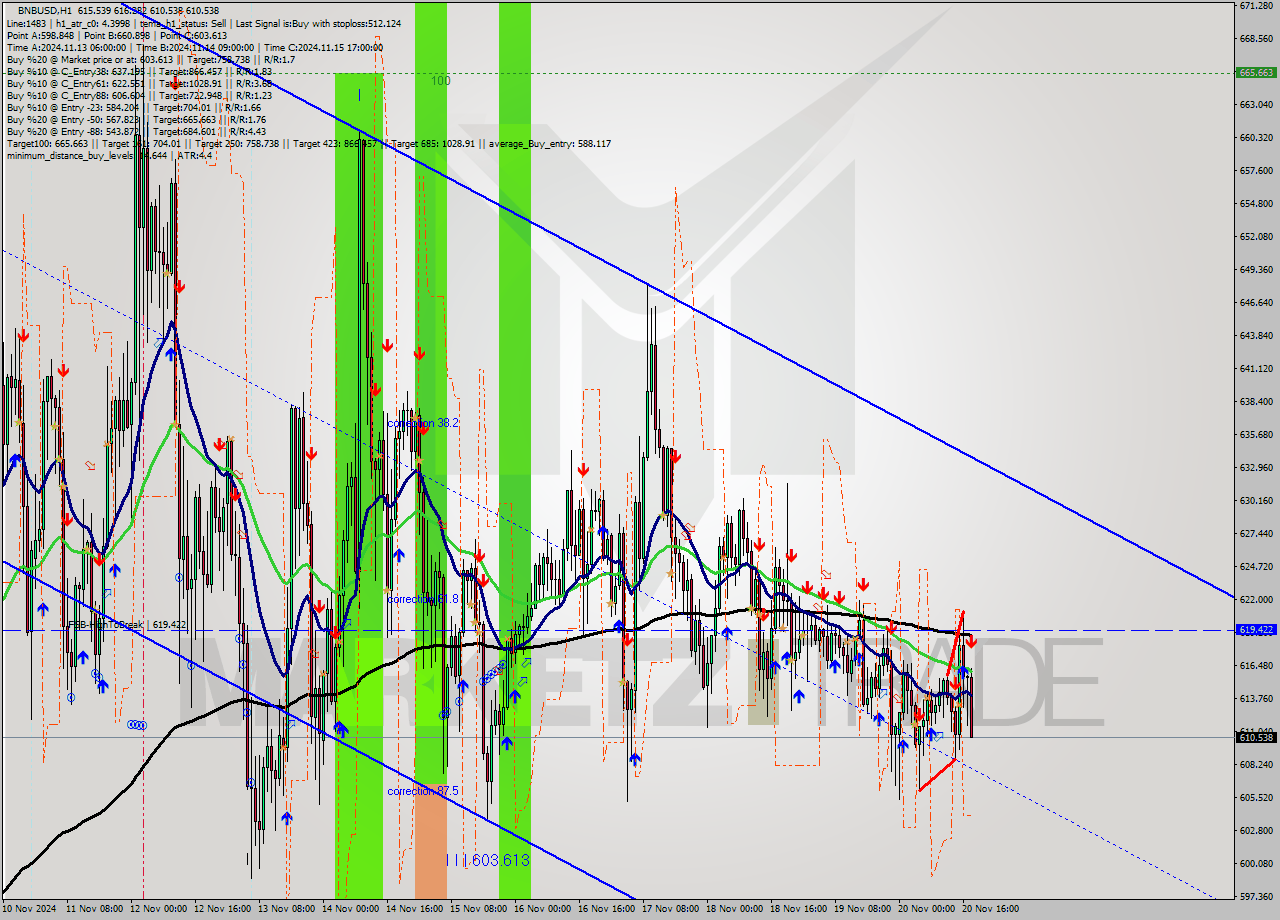
Task: Click the black 610.538 current price tag
Action: 1256,737
